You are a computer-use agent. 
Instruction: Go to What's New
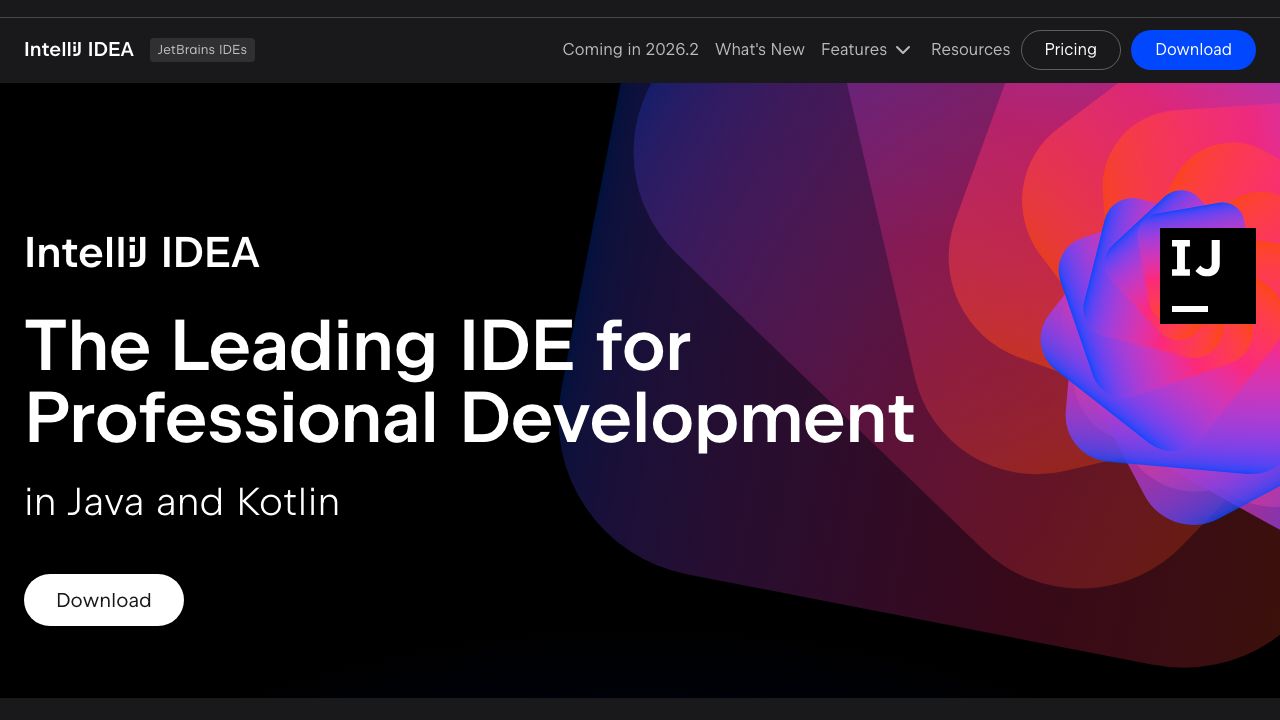[x=760, y=50]
